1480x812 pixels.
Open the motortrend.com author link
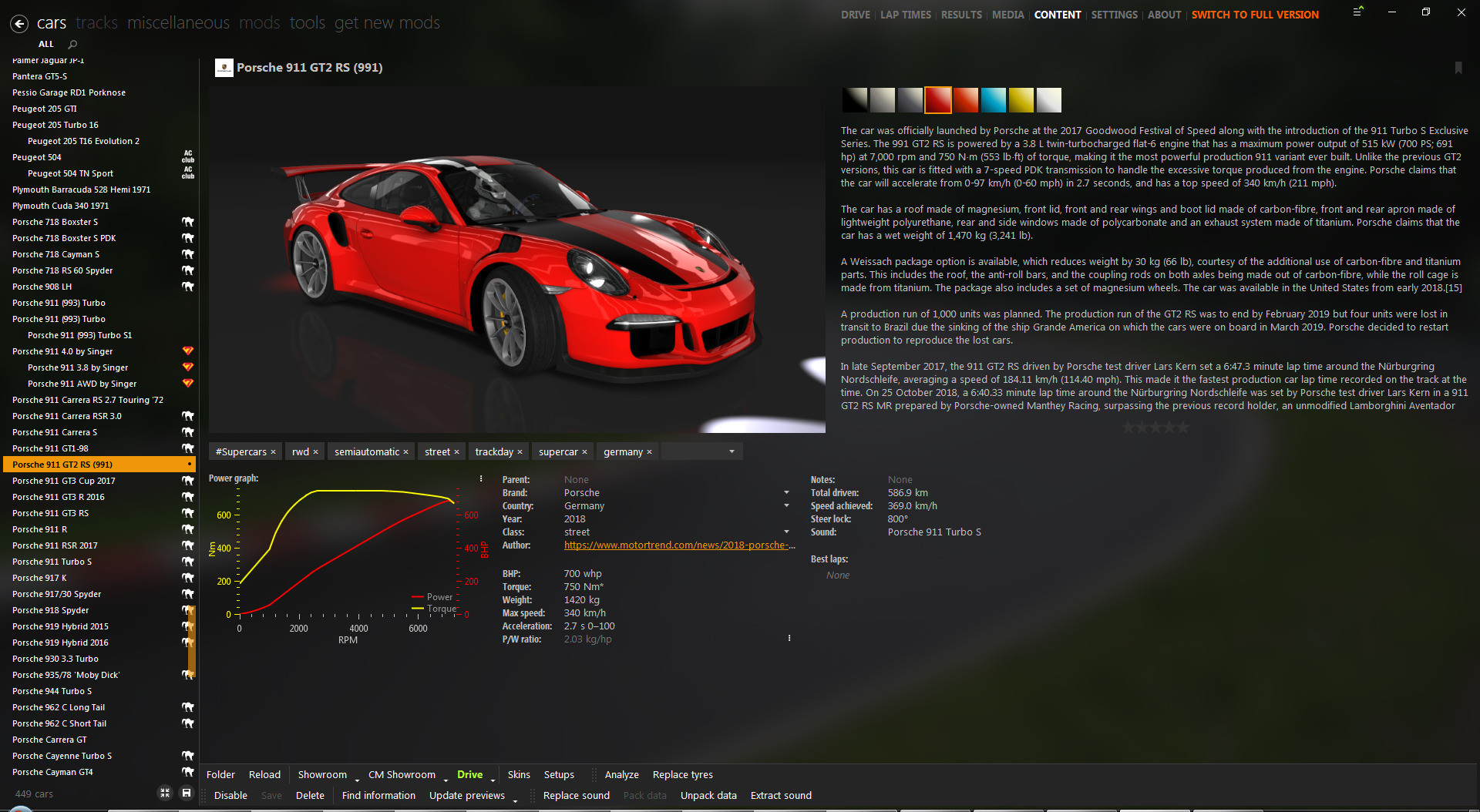(679, 545)
